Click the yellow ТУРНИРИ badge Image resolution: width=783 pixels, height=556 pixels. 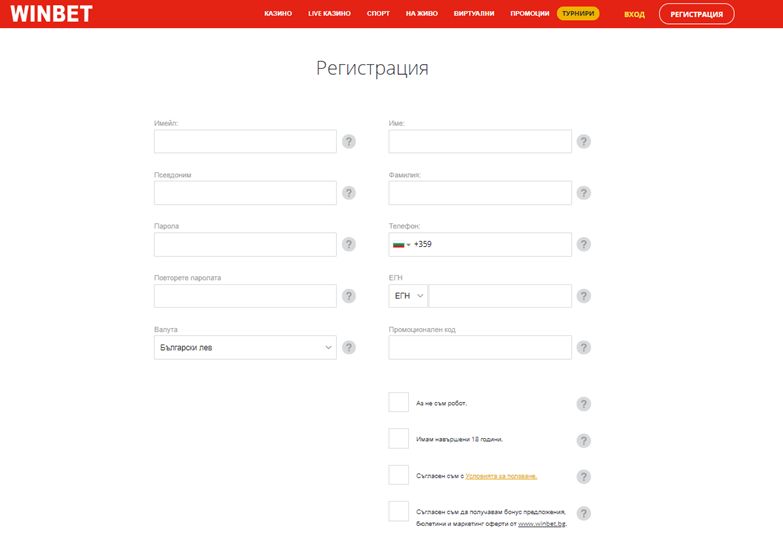point(578,14)
